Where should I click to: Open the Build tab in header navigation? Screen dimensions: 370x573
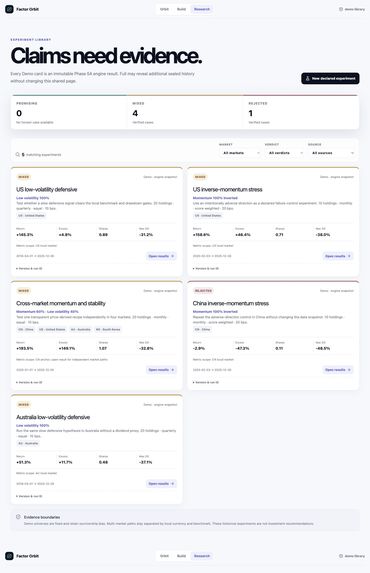181,9
